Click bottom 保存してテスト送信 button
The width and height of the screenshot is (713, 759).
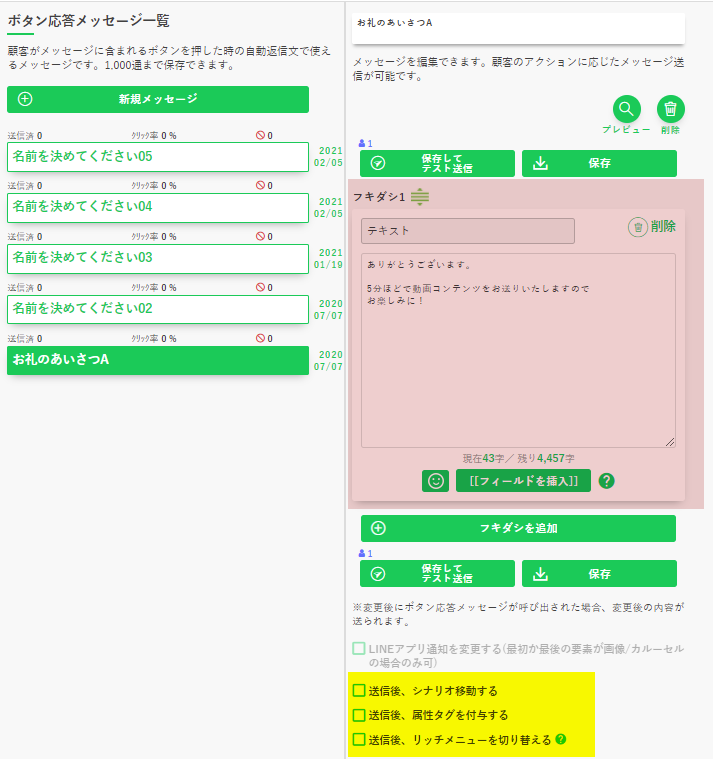[437, 573]
